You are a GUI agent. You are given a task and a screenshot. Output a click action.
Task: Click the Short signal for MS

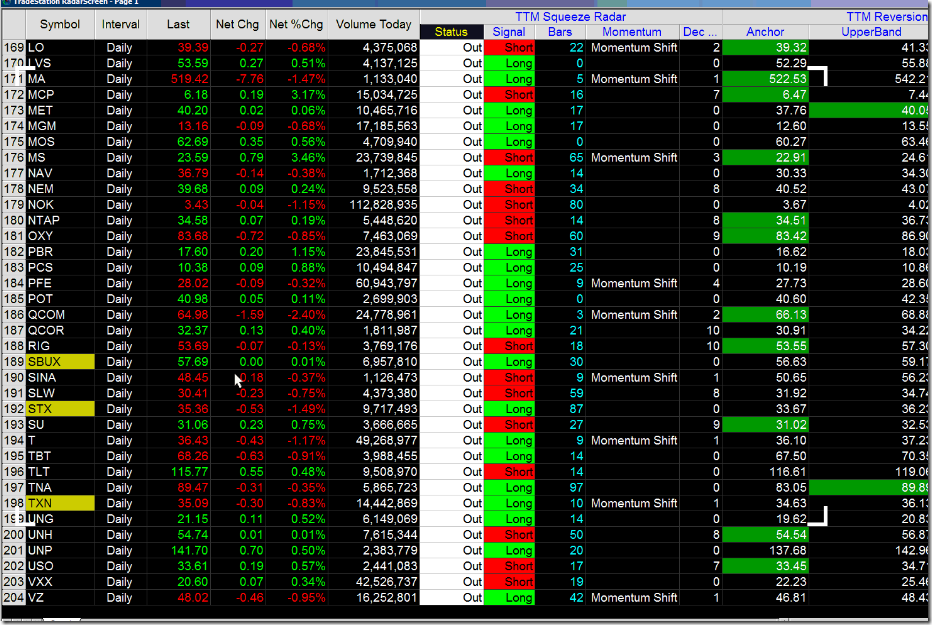(x=509, y=157)
